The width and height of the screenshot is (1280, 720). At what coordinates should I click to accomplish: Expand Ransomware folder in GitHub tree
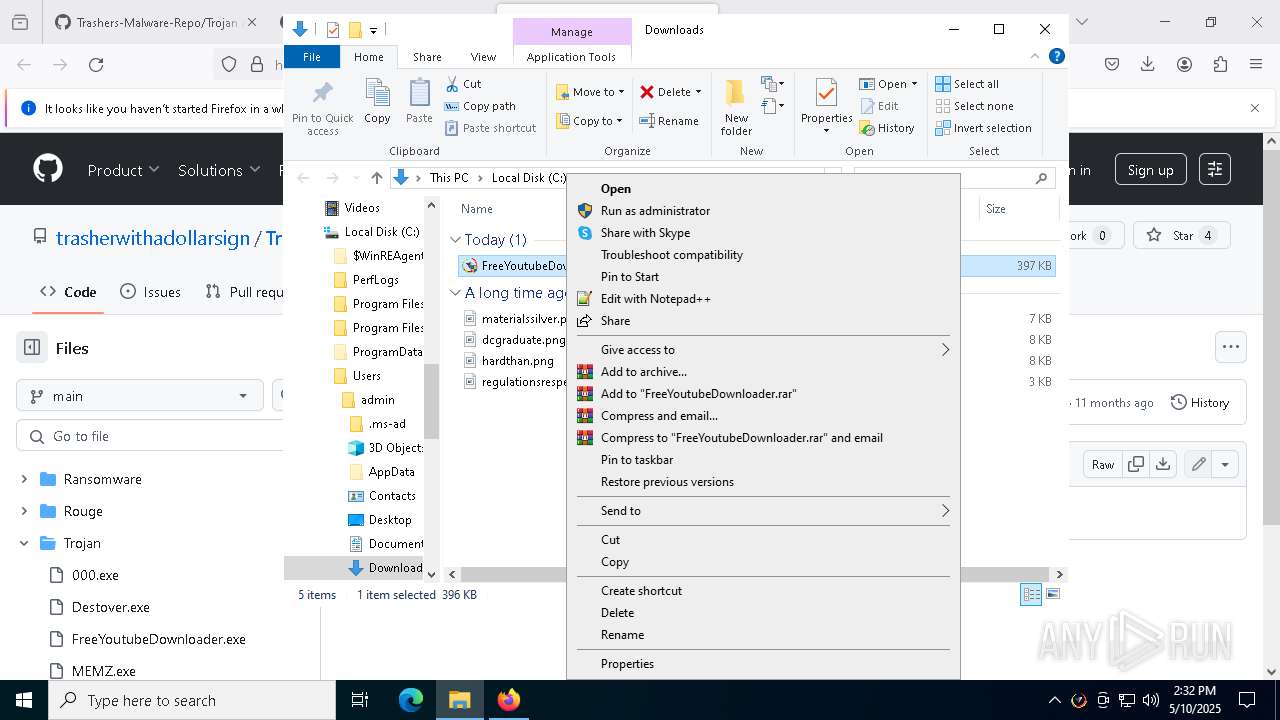click(x=24, y=479)
